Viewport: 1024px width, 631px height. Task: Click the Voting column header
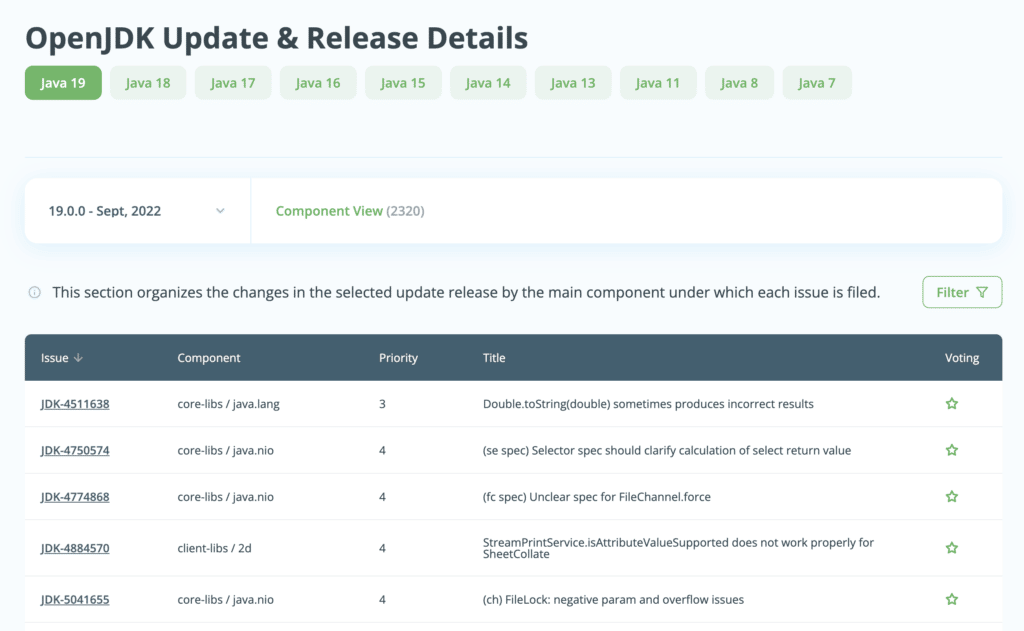pos(962,358)
